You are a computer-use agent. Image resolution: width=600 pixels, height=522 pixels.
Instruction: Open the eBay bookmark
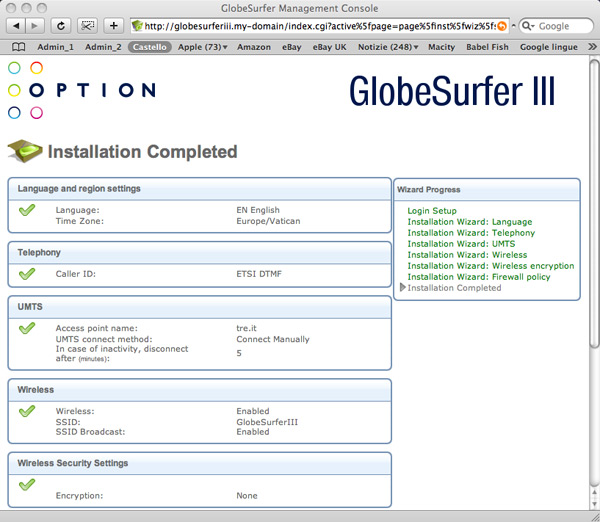click(292, 47)
